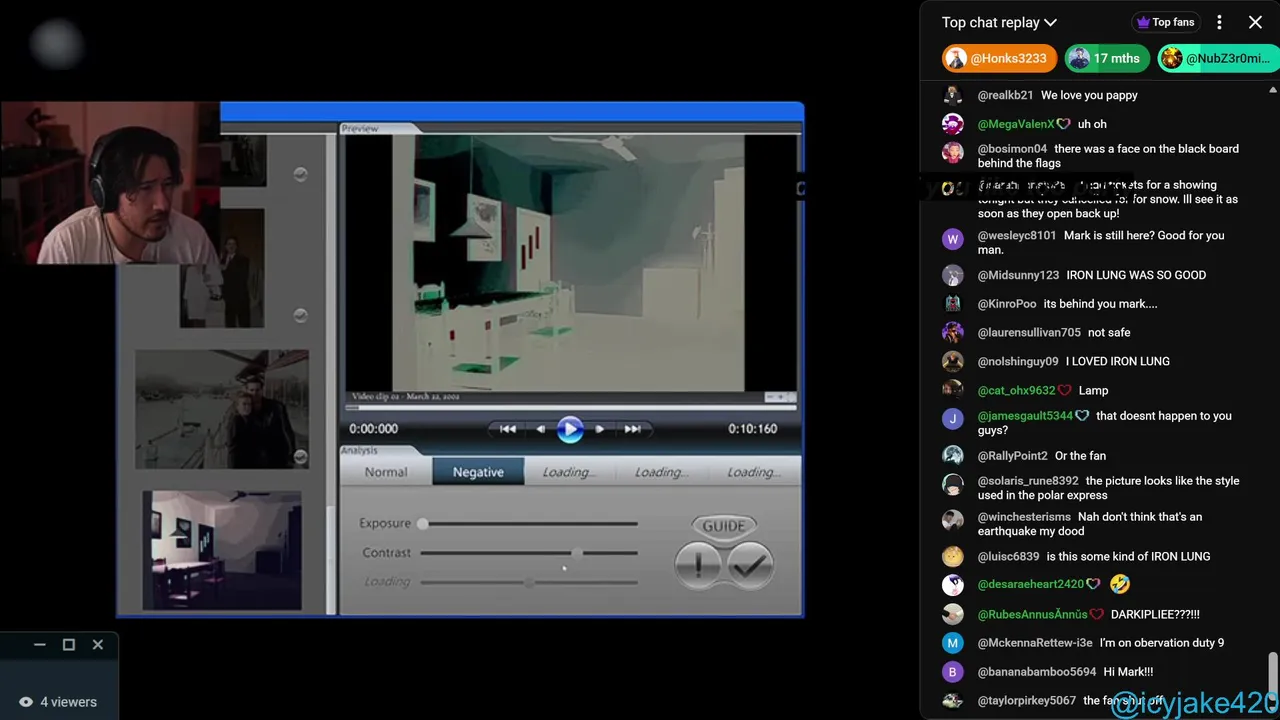This screenshot has width=1280, height=720.
Task: Open the @NubZ3r0mi pinned chip
Action: pyautogui.click(x=1218, y=58)
